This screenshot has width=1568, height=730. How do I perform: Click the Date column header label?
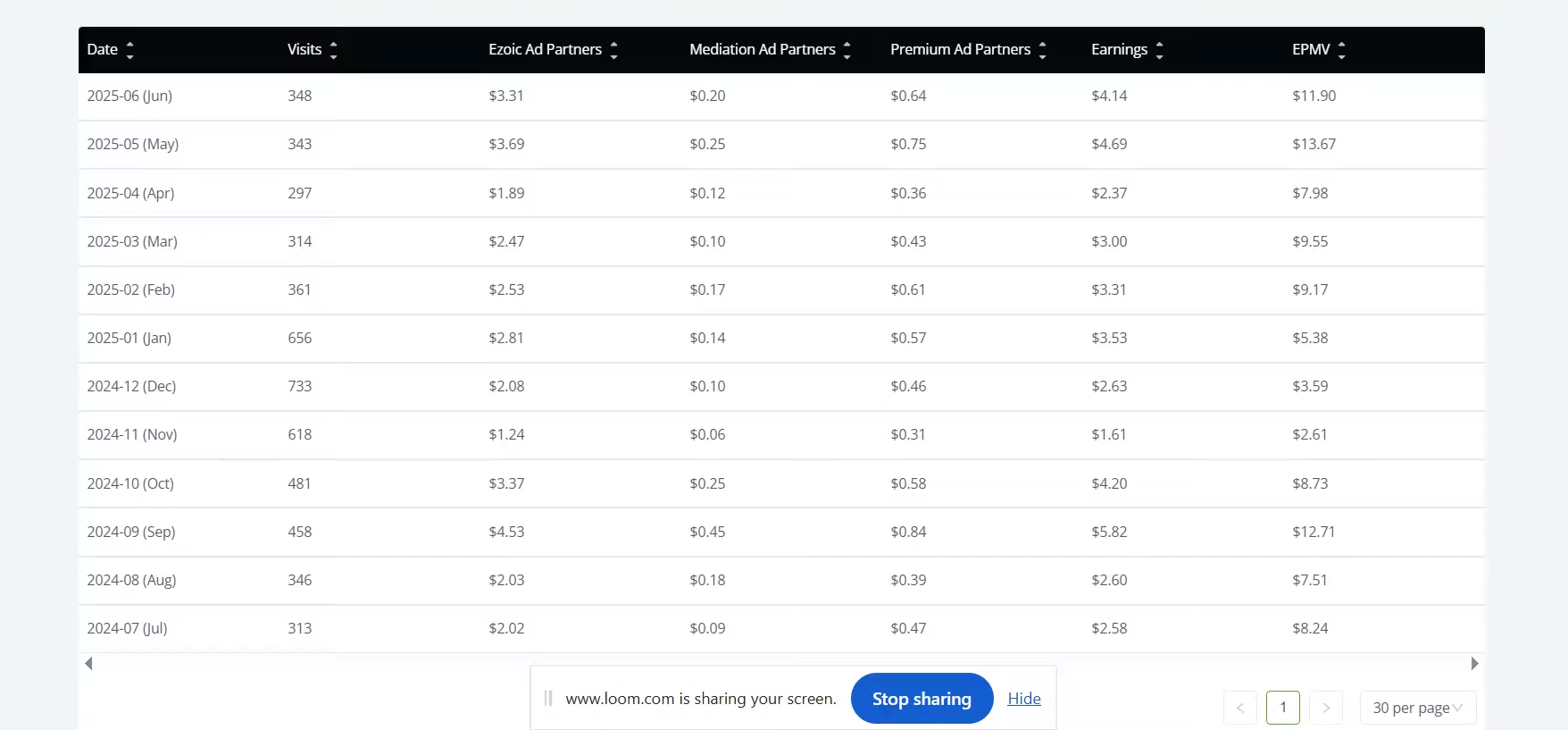coord(103,49)
